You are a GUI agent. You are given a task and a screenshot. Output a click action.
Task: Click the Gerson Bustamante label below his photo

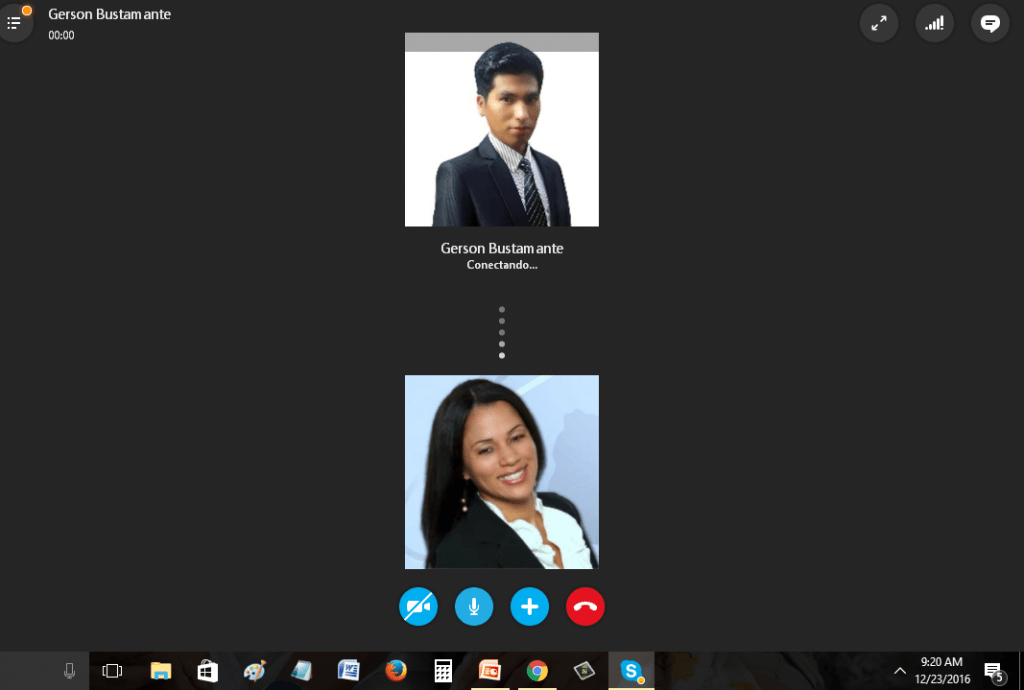tap(502, 248)
